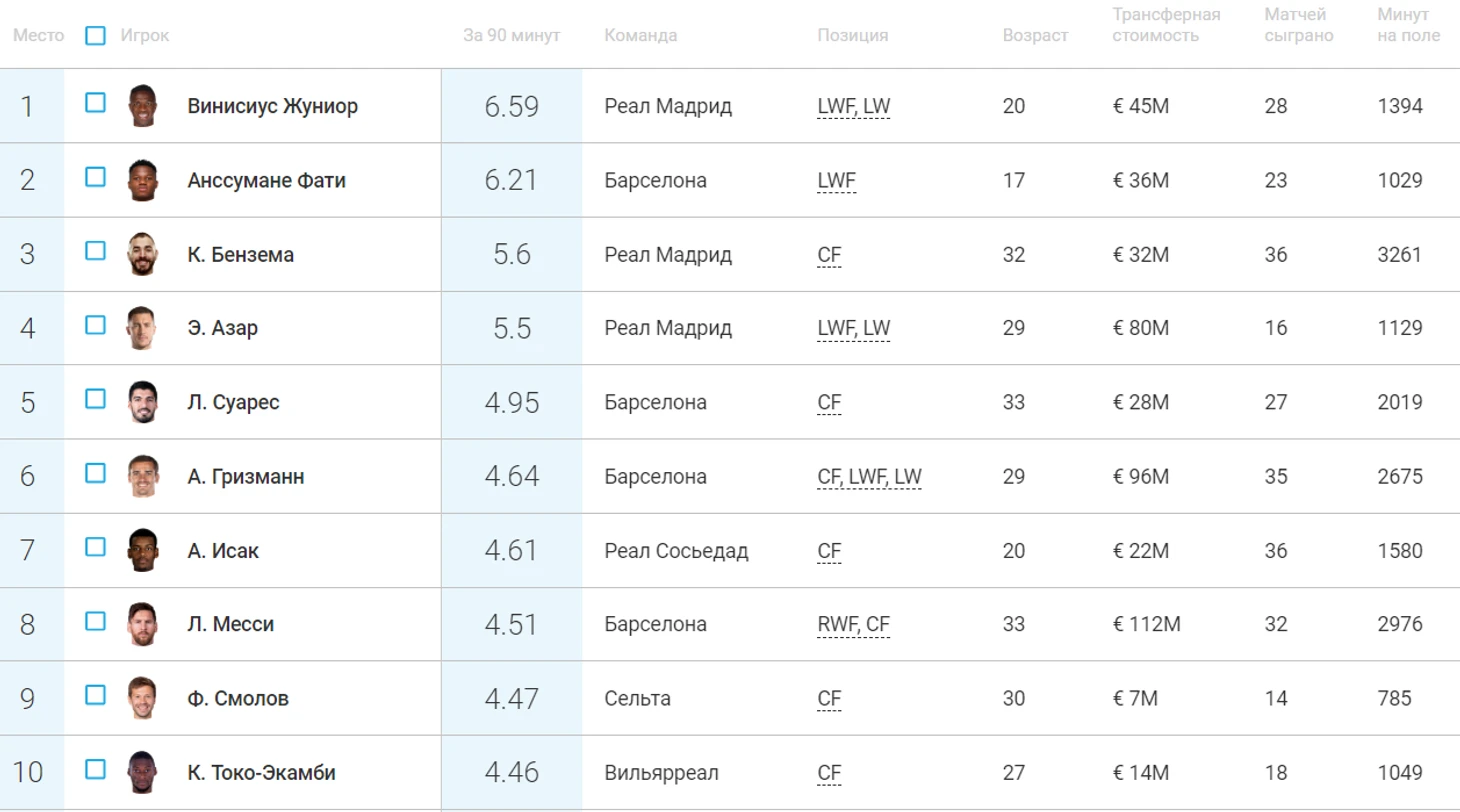Sort by the 'За 90 минут' column
1460x812 pixels.
[x=511, y=36]
